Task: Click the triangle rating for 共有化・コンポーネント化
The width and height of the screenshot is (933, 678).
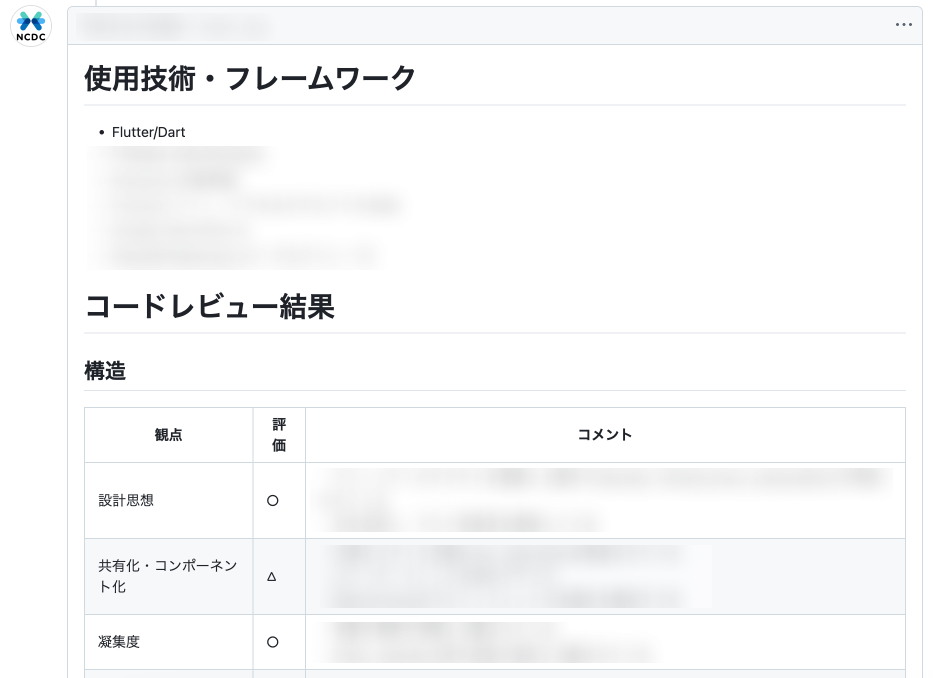Action: click(x=272, y=577)
